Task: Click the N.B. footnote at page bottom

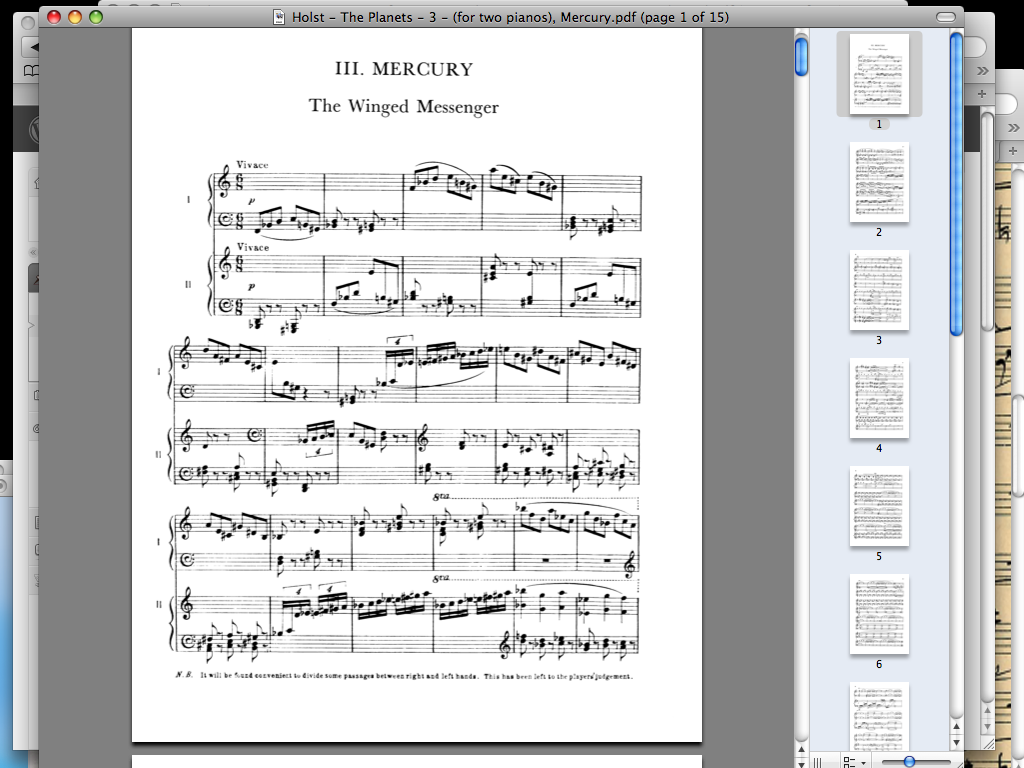Action: (x=404, y=676)
